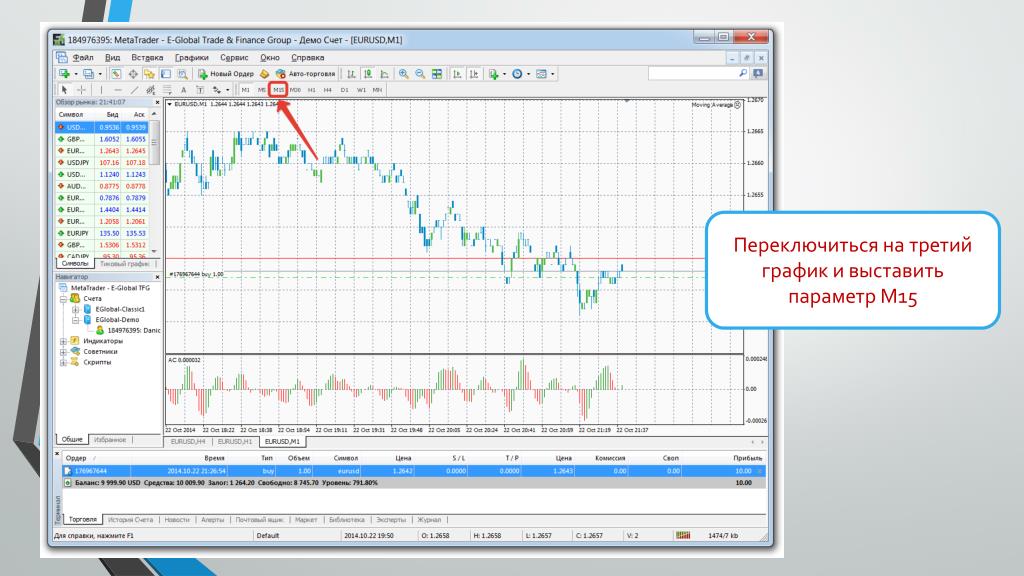The width and height of the screenshot is (1024, 576).
Task: Open the Periods dropdown arrow
Action: click(528, 74)
